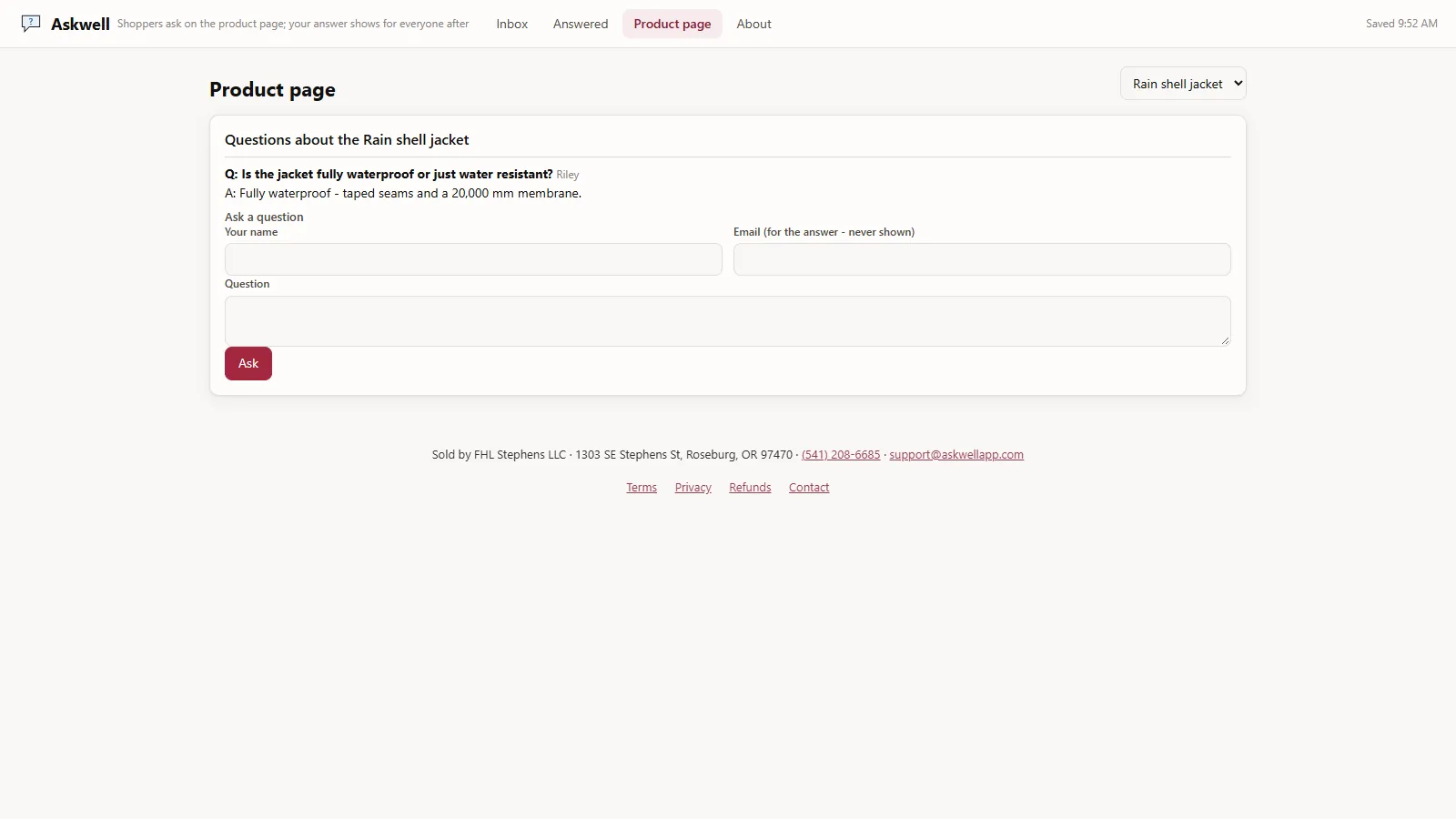Grab the Question textarea resize handle
Screen dimensions: 1456x819
(x=1225, y=340)
